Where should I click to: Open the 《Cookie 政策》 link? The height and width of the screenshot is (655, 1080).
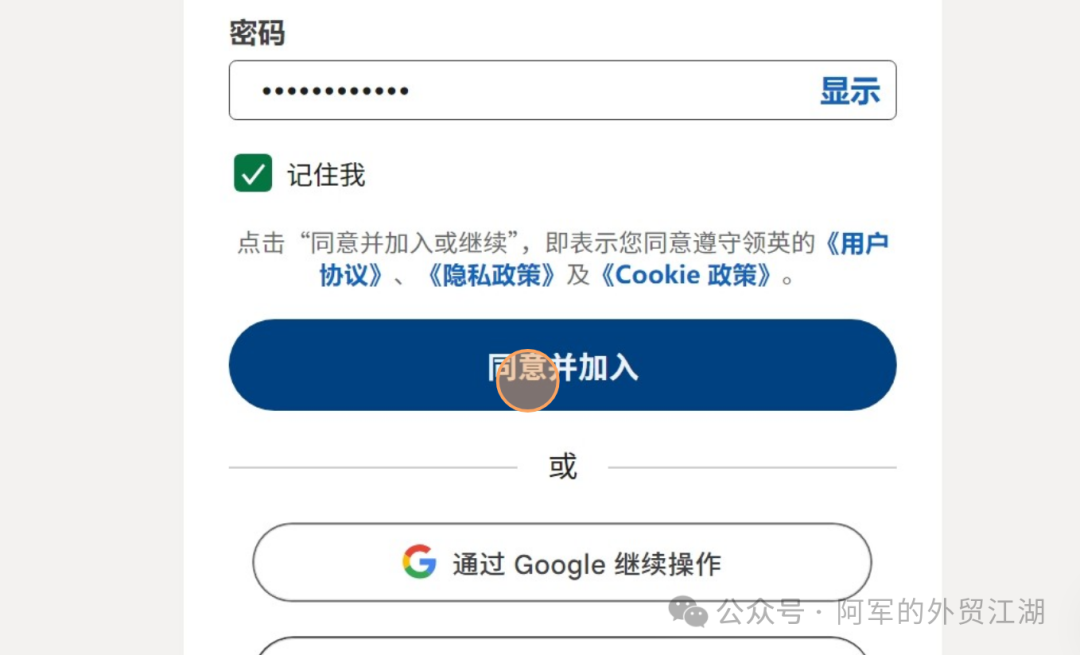coord(686,275)
